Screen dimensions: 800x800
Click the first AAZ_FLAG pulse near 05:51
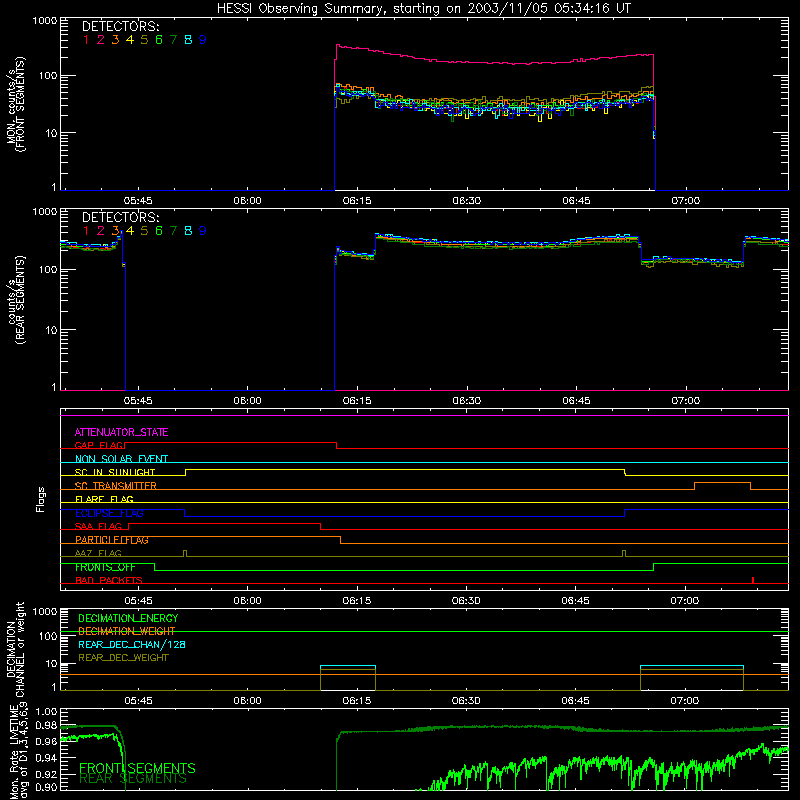click(x=185, y=554)
